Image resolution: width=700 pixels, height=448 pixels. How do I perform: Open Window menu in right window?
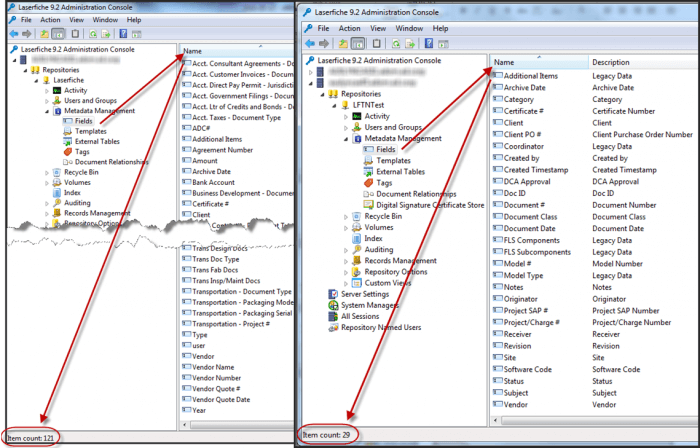coord(409,28)
